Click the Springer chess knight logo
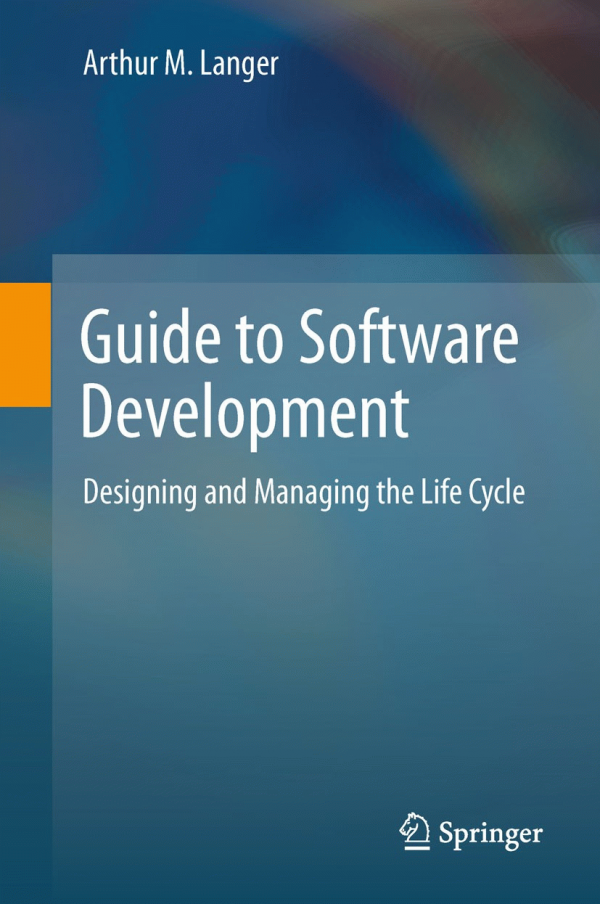 (414, 830)
